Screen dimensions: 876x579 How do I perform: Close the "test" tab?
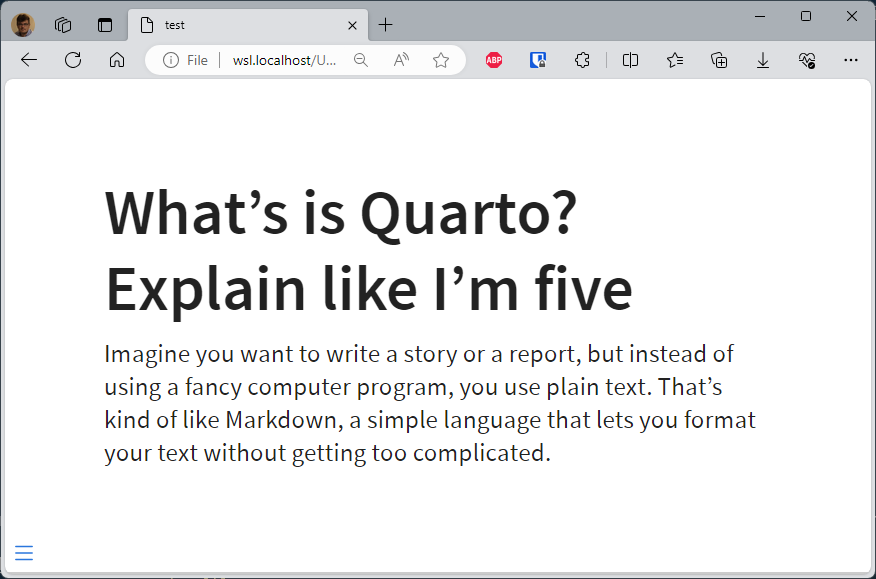(x=353, y=25)
